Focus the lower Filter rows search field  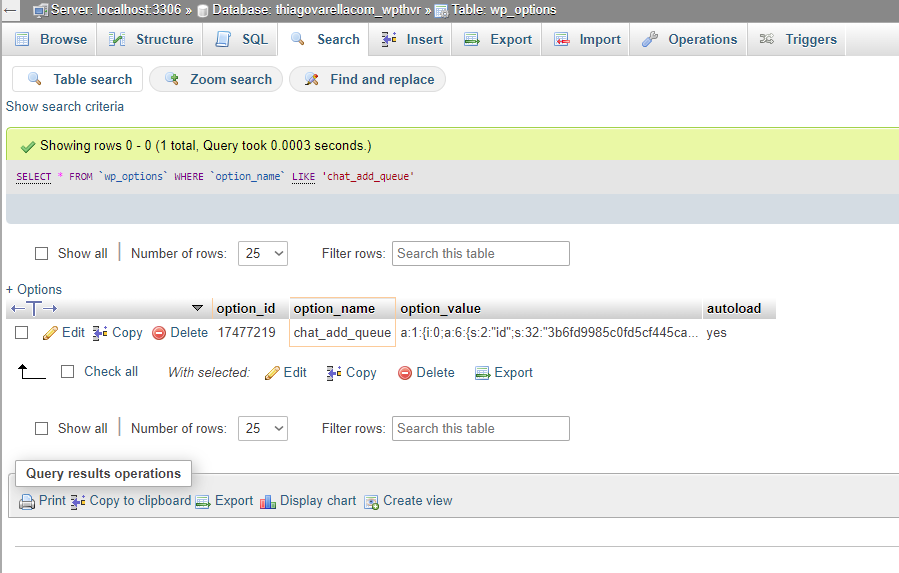pyautogui.click(x=481, y=428)
